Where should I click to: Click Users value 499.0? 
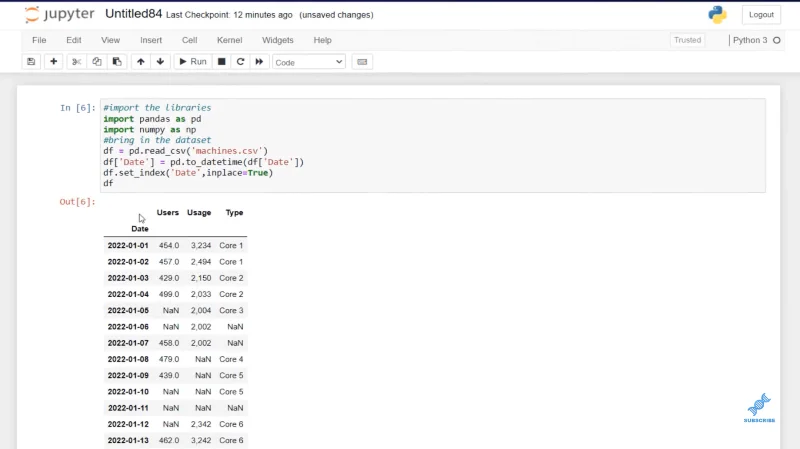coord(169,294)
